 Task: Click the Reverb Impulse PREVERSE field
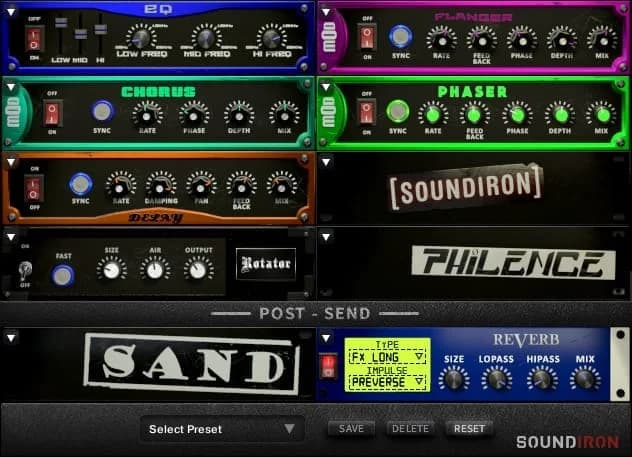pos(387,380)
